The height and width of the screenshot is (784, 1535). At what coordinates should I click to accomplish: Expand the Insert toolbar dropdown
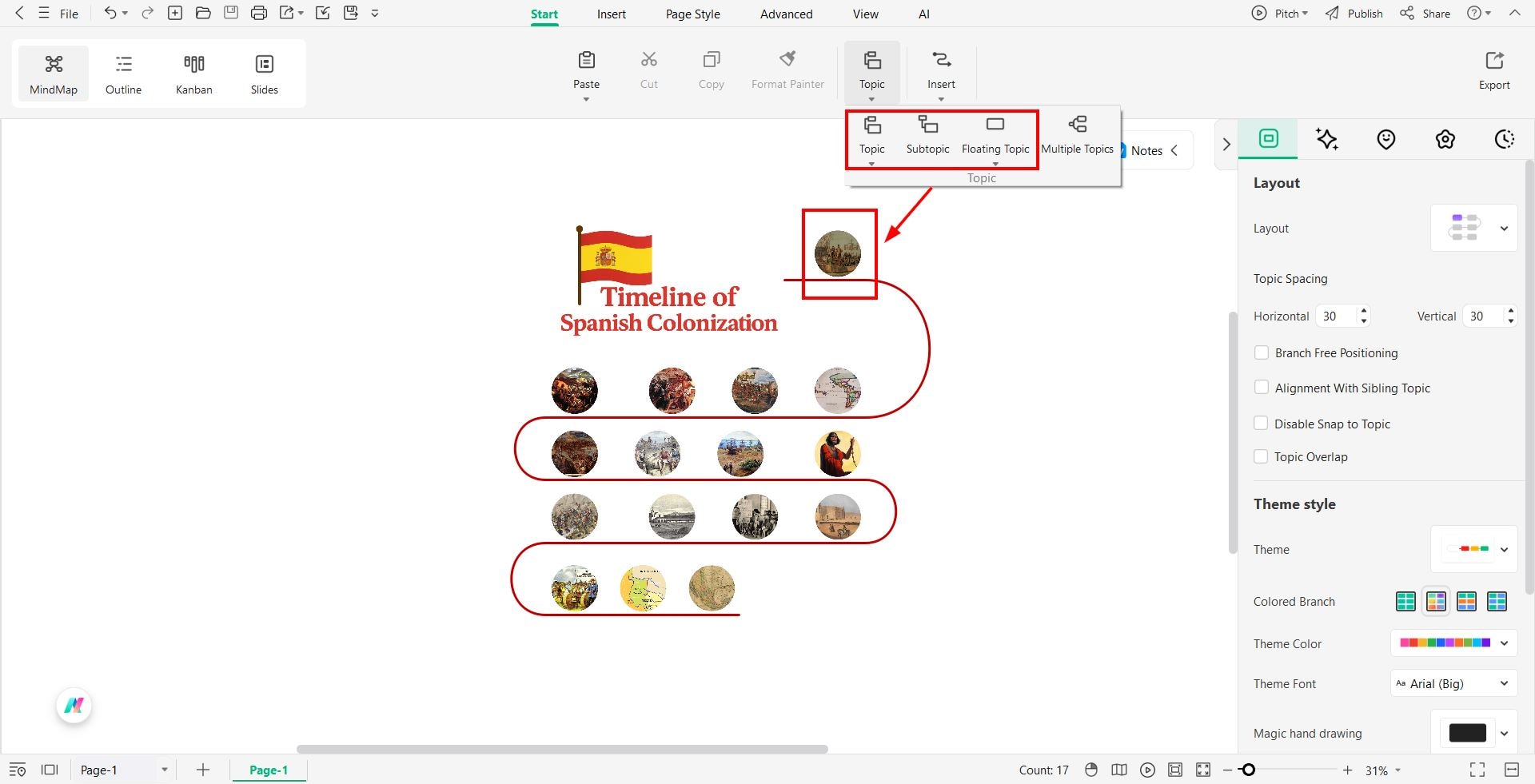pos(941,99)
